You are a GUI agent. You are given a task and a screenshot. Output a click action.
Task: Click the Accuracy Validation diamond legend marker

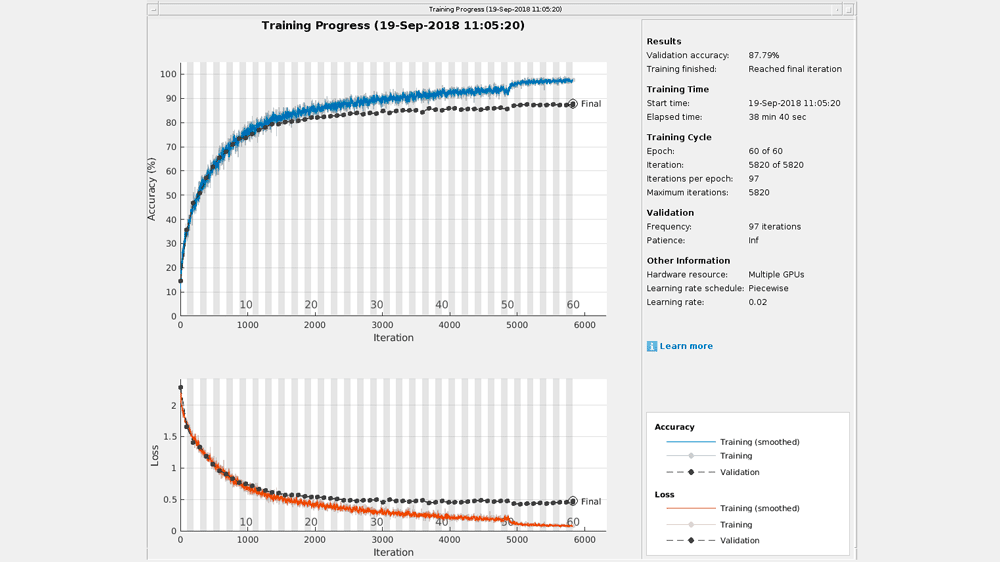coord(690,472)
